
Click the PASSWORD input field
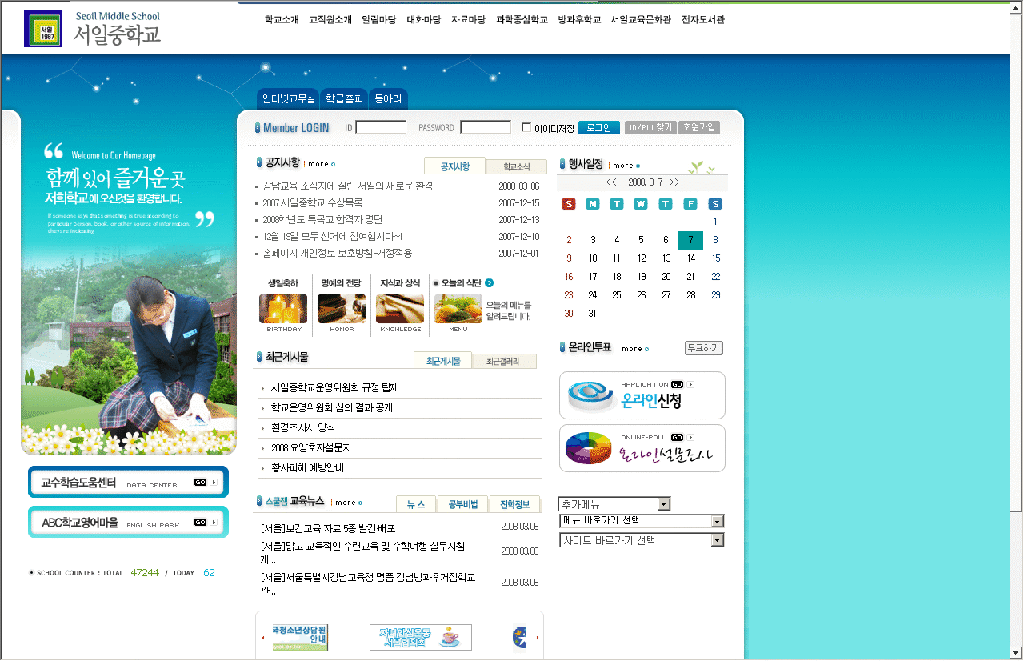(x=485, y=127)
